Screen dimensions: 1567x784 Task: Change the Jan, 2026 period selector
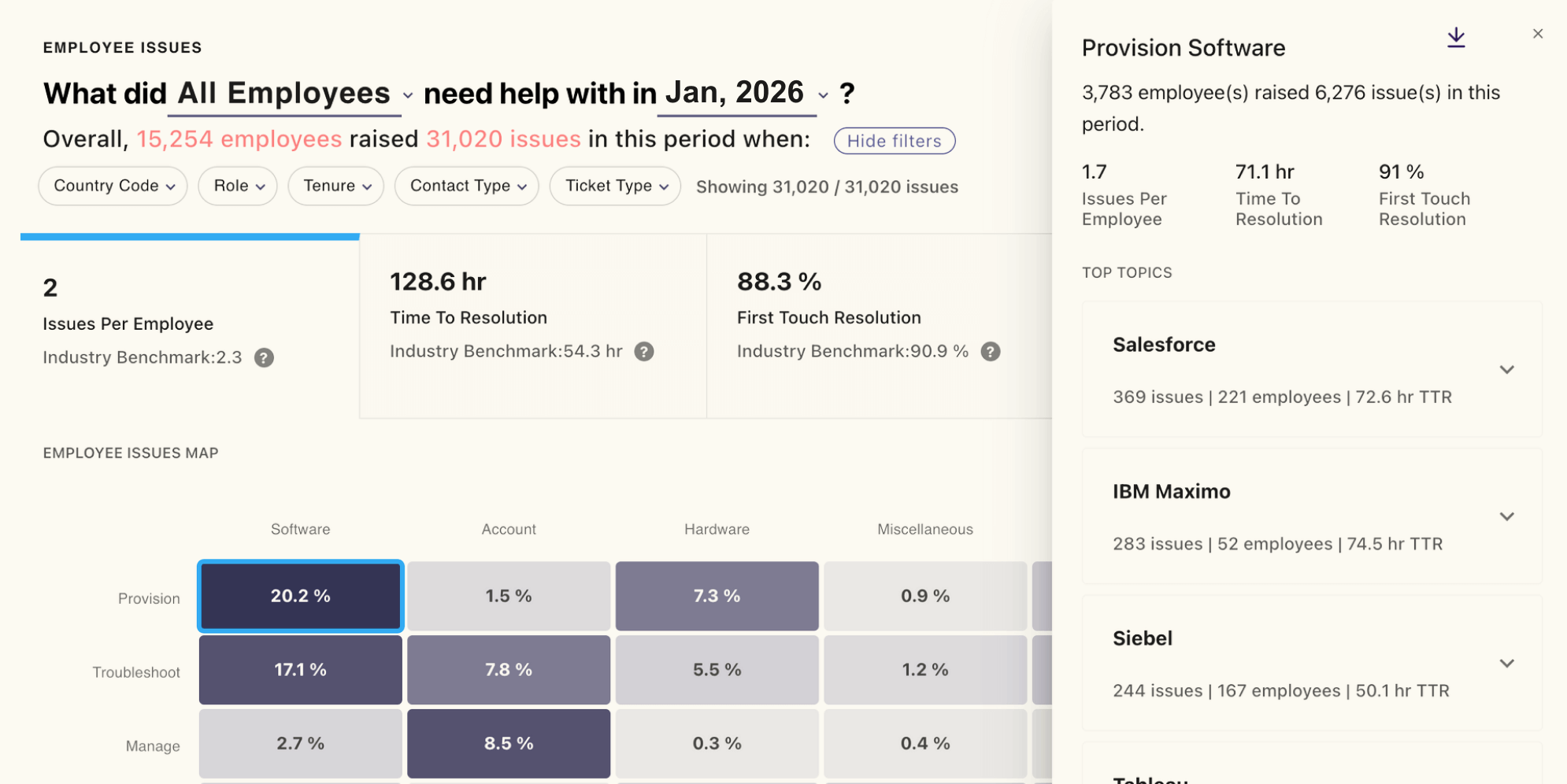744,94
